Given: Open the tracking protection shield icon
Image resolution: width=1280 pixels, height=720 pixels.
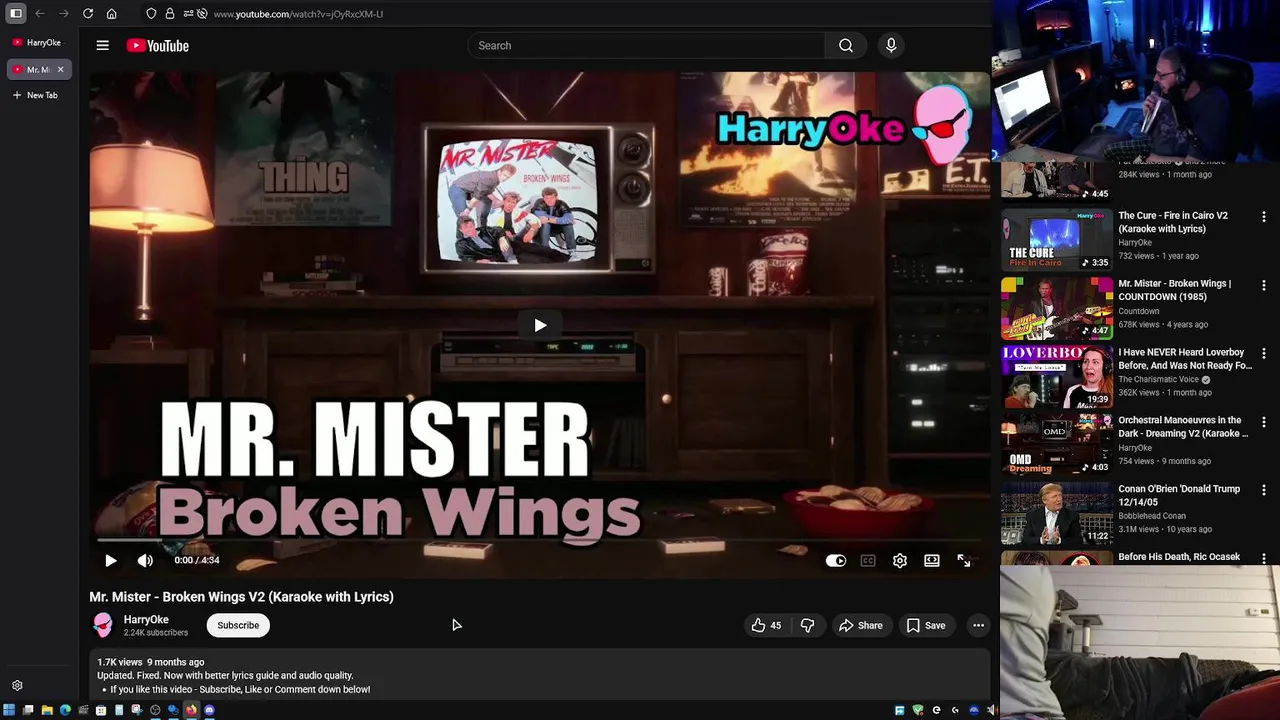Looking at the screenshot, I should click(151, 14).
